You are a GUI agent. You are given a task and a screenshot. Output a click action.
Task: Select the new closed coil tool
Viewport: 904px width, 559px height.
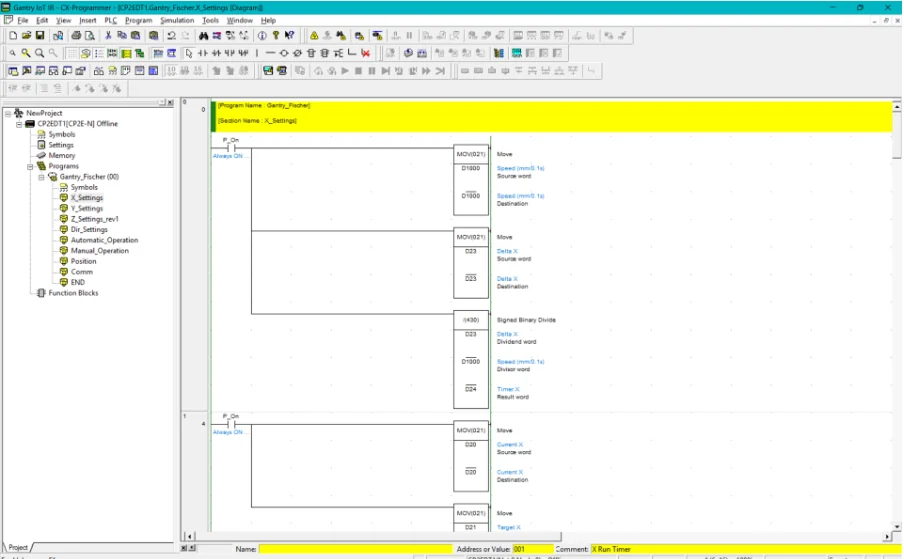pyautogui.click(x=297, y=53)
